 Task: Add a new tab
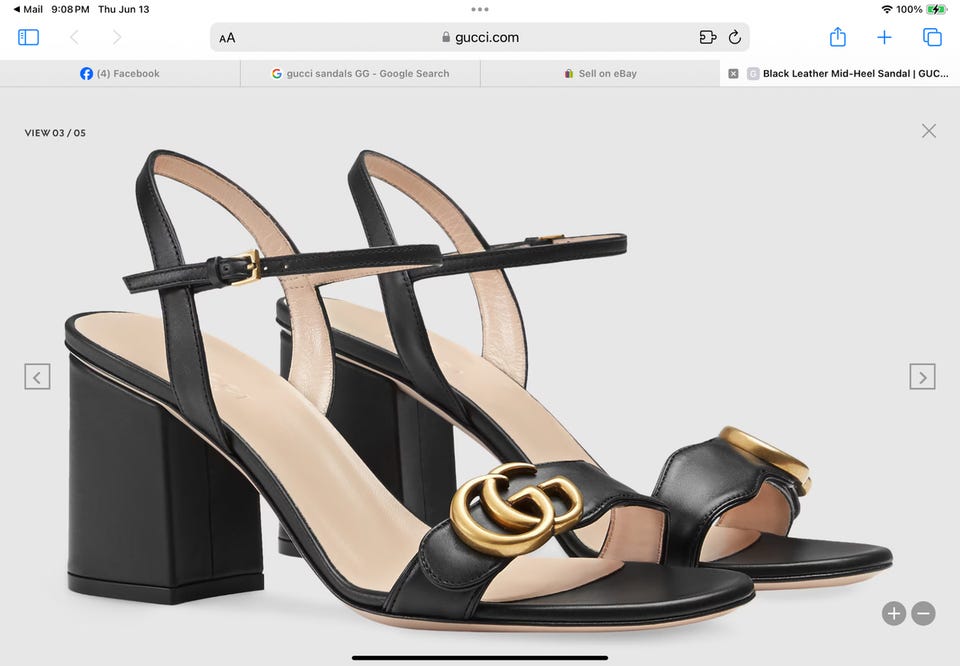click(884, 37)
